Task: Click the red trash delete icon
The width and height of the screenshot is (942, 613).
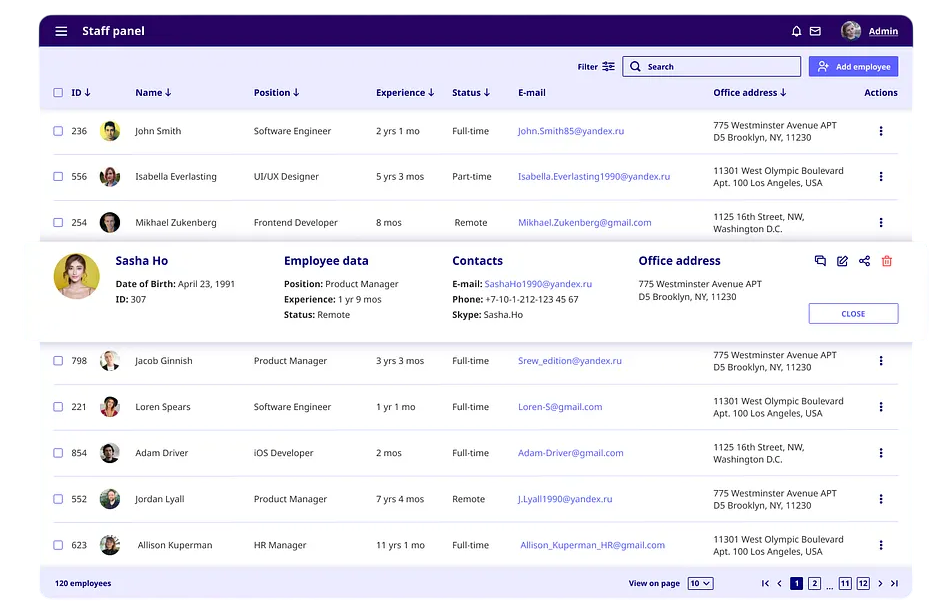Action: click(886, 261)
